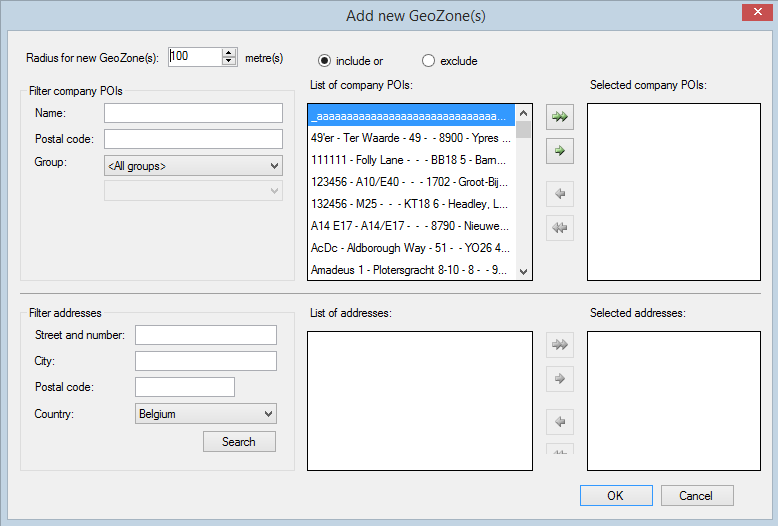
Task: Click the add single company POI arrow button
Action: click(x=560, y=151)
